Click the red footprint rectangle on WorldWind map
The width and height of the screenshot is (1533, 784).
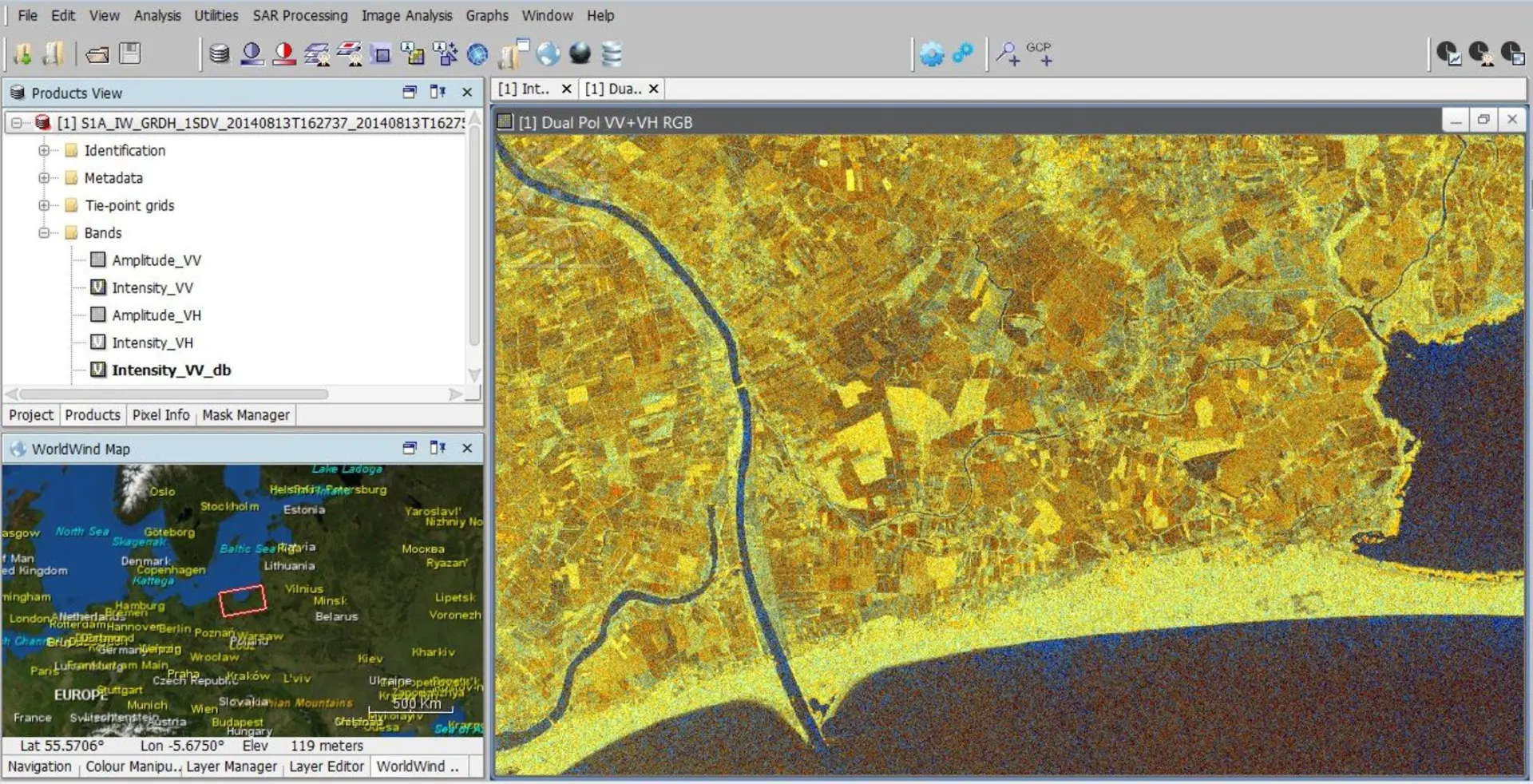(243, 601)
